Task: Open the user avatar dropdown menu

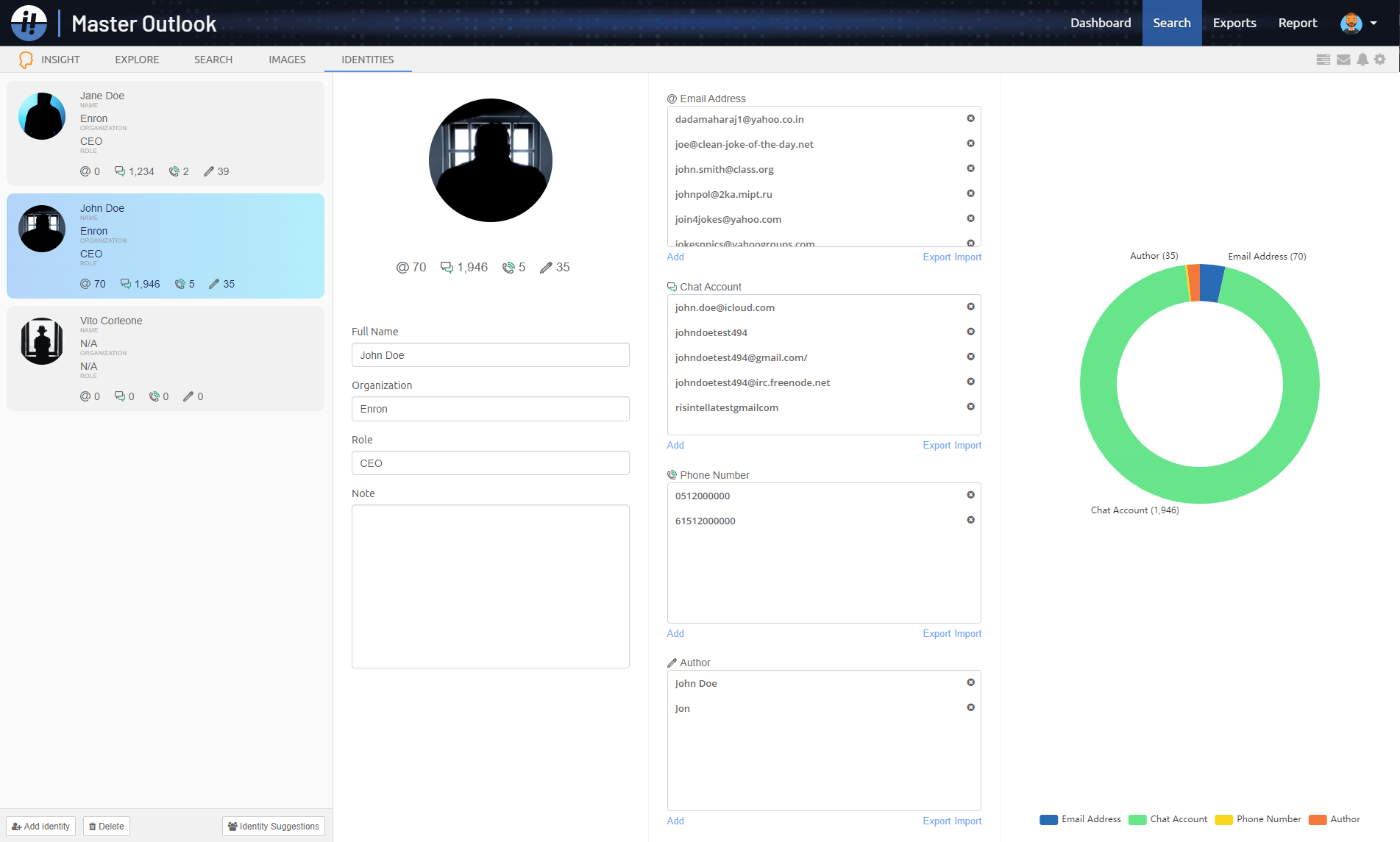Action: coord(1359,23)
